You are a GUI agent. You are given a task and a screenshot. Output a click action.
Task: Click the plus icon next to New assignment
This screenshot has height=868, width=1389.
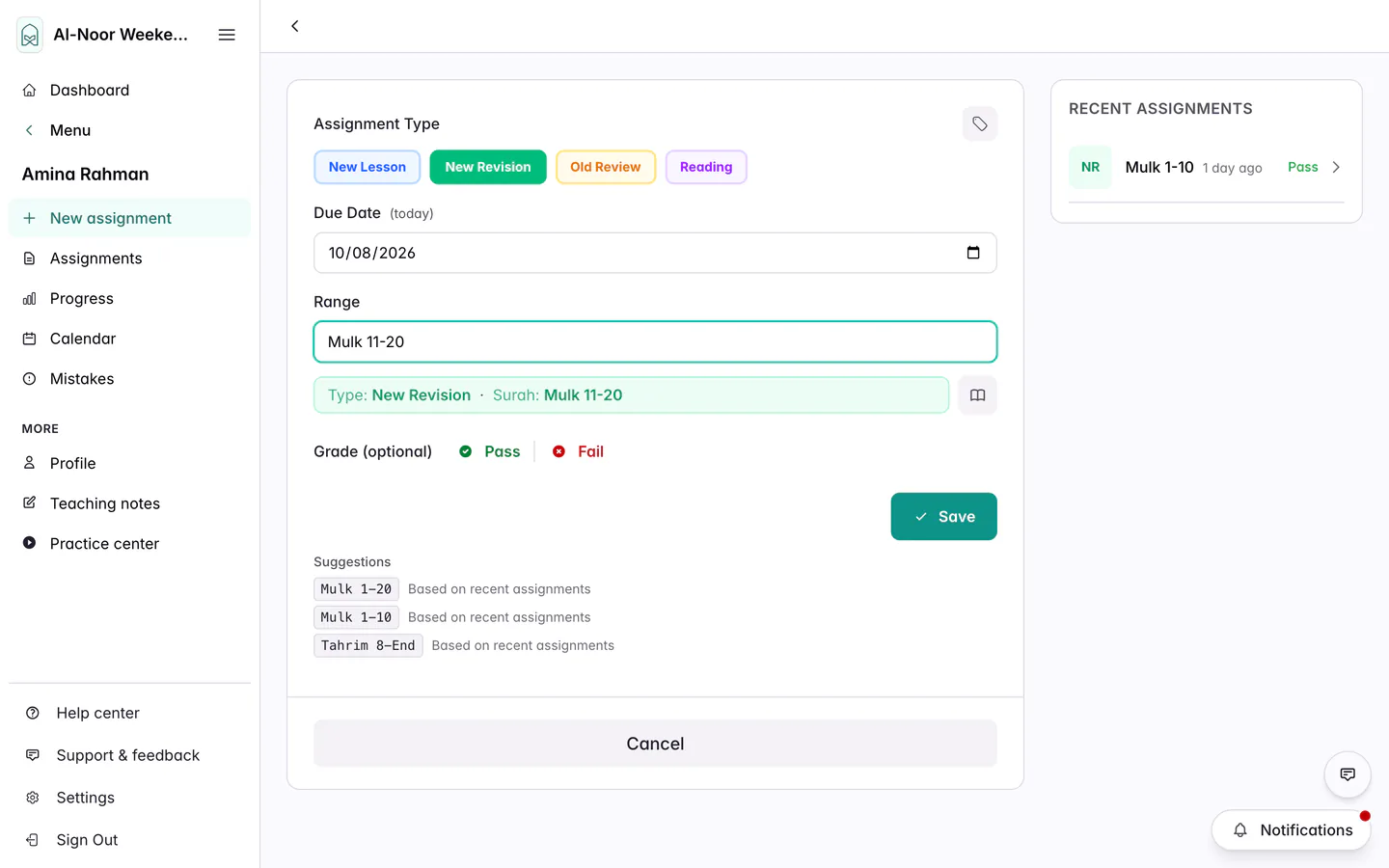point(30,218)
